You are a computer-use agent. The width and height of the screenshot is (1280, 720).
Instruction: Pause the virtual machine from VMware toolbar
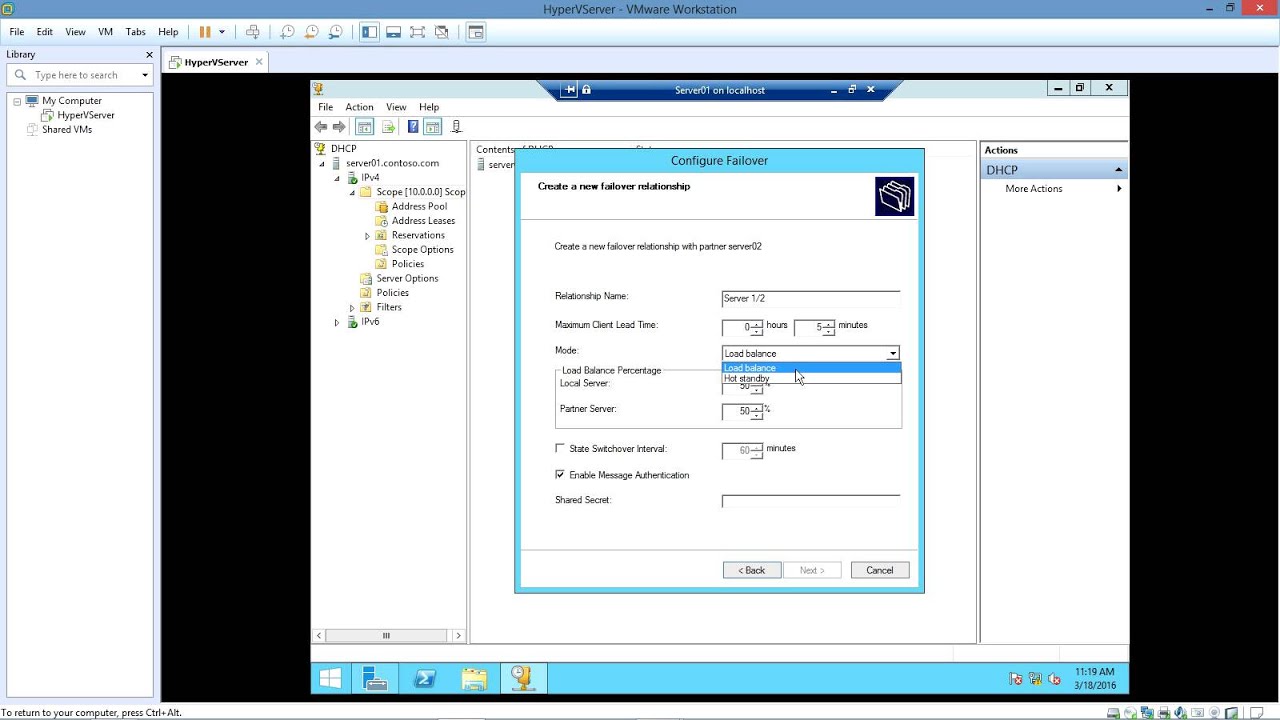205,32
